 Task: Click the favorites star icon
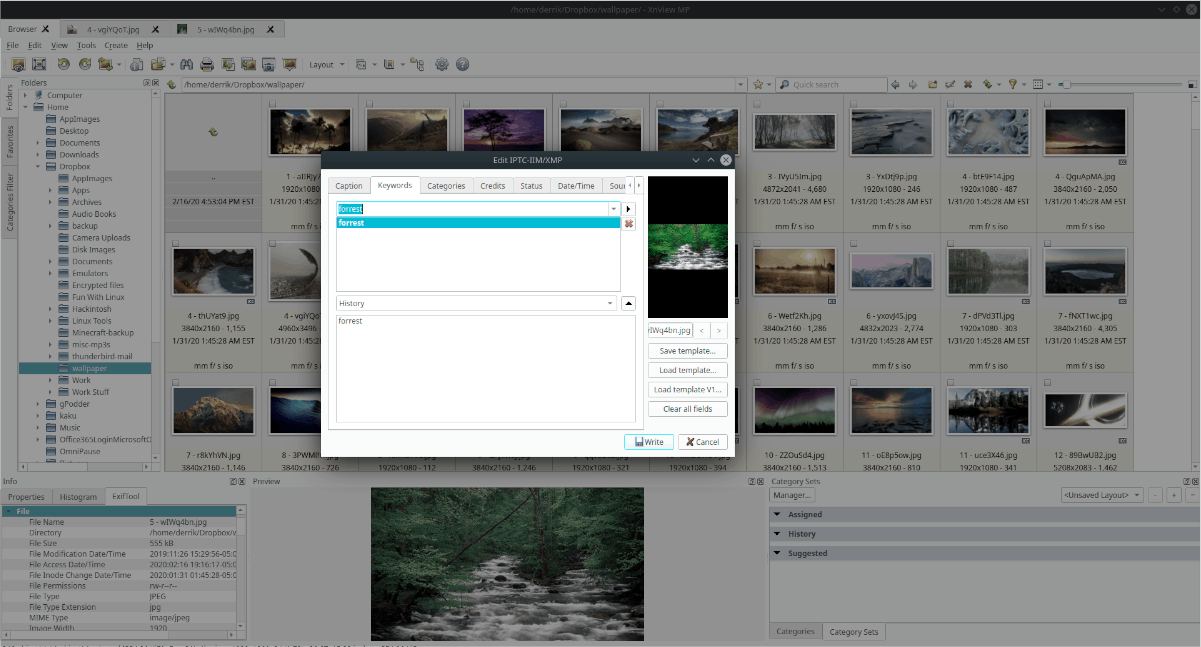point(758,84)
